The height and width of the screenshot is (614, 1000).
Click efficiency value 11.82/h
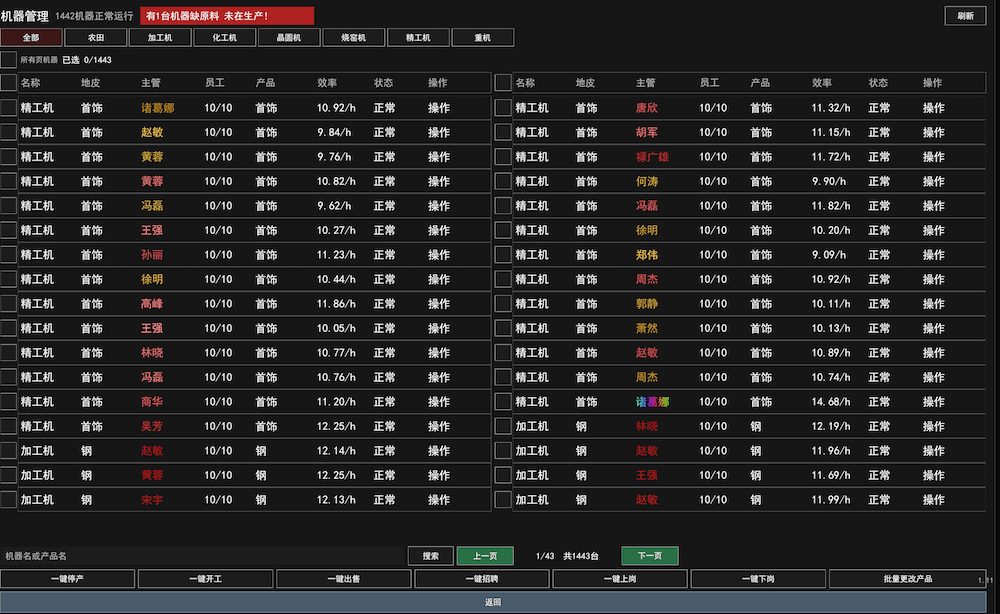click(x=831, y=205)
